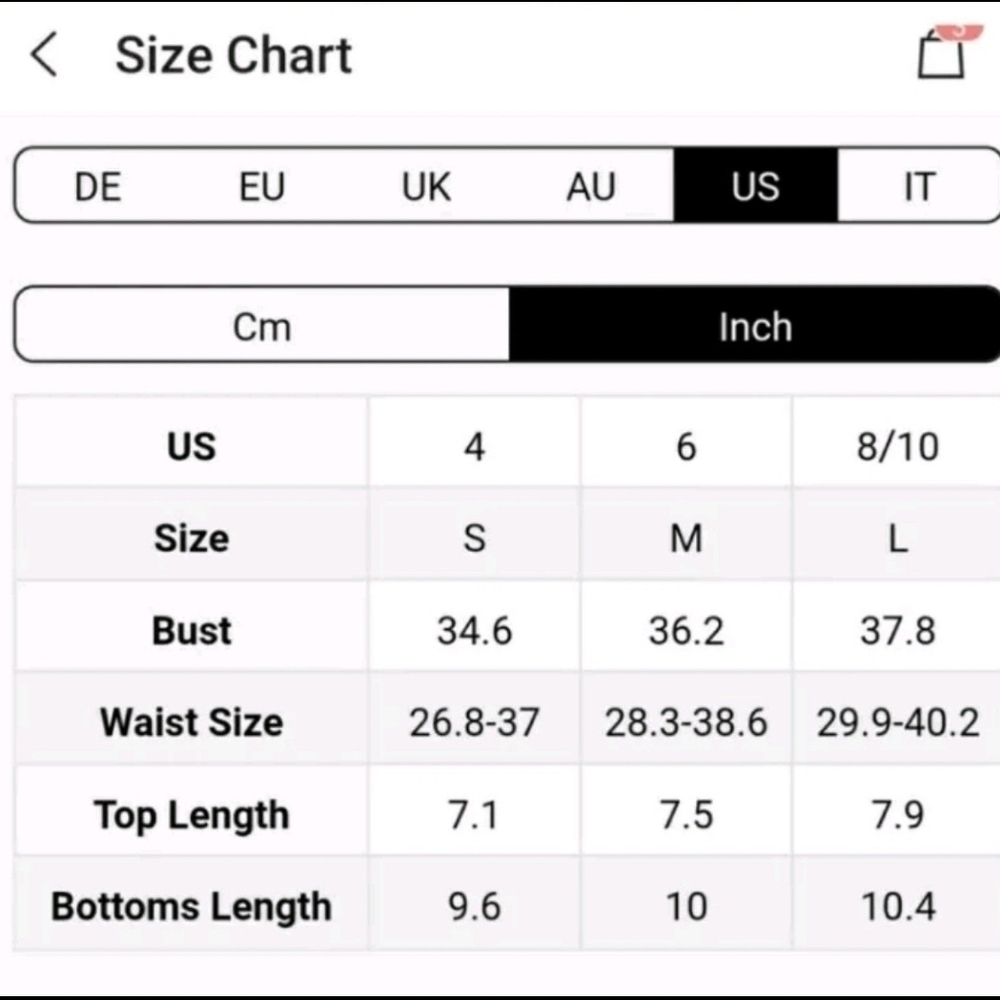Screen dimensions: 1000x1000
Task: Select the S size cell
Action: (474, 537)
